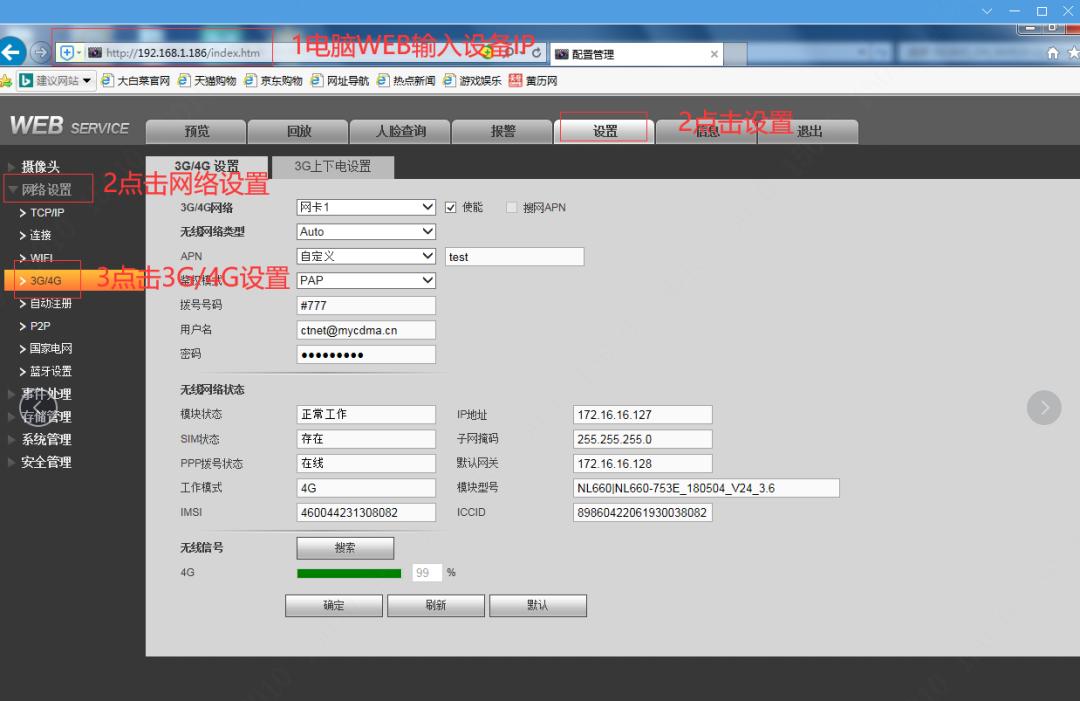Close the 配置管理 browser tab
1080x701 pixels.
pos(714,54)
